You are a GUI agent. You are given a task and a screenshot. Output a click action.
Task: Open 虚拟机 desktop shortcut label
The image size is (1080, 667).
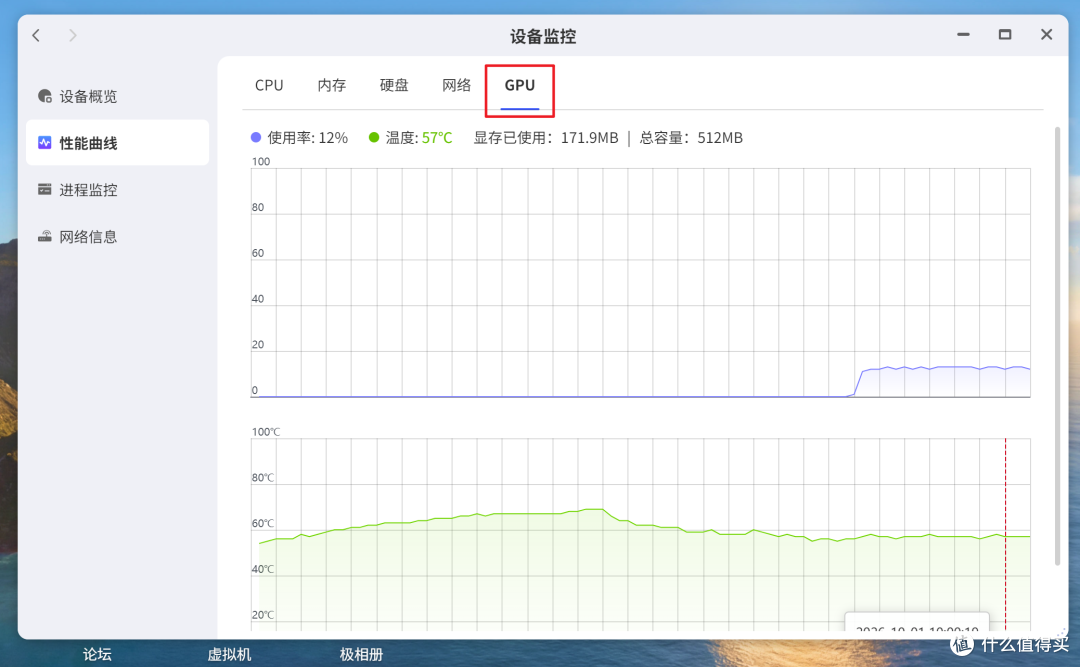229,655
